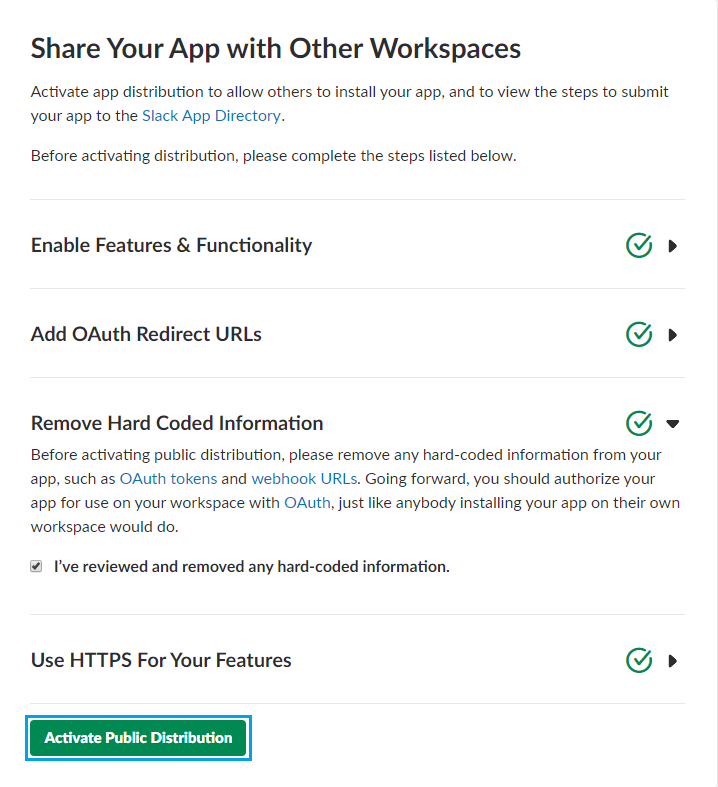The height and width of the screenshot is (787, 718).
Task: Click the Share Your App with Other Workspaces title
Action: pos(276,48)
